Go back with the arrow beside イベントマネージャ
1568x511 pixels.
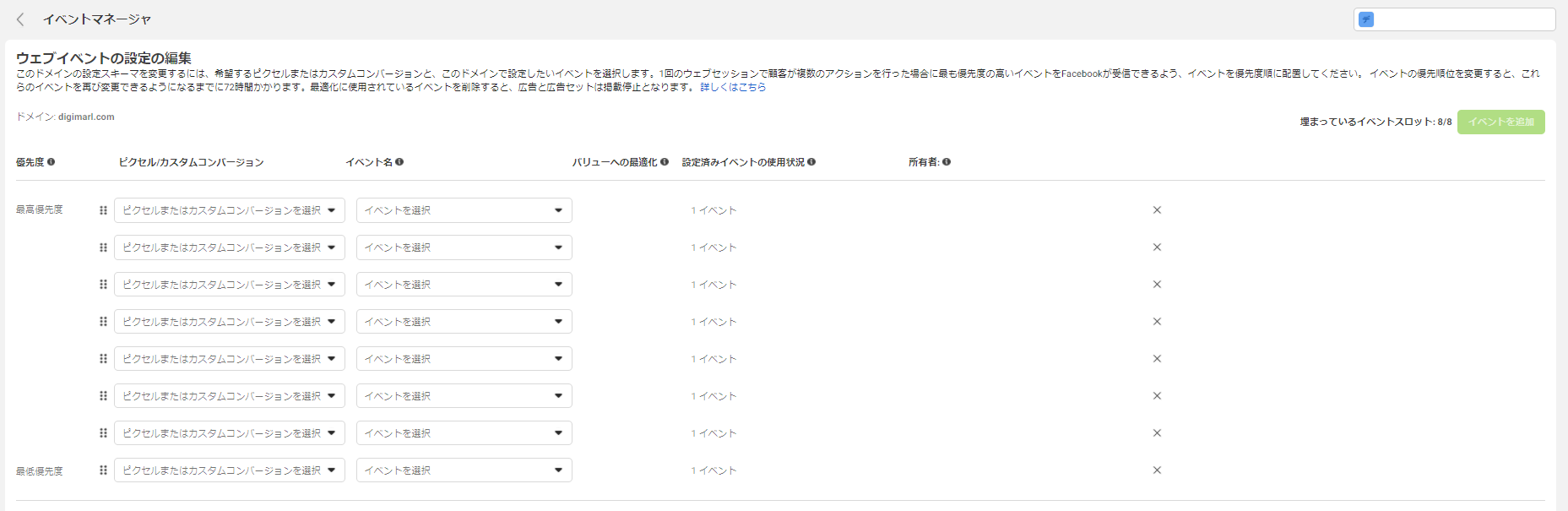20,19
